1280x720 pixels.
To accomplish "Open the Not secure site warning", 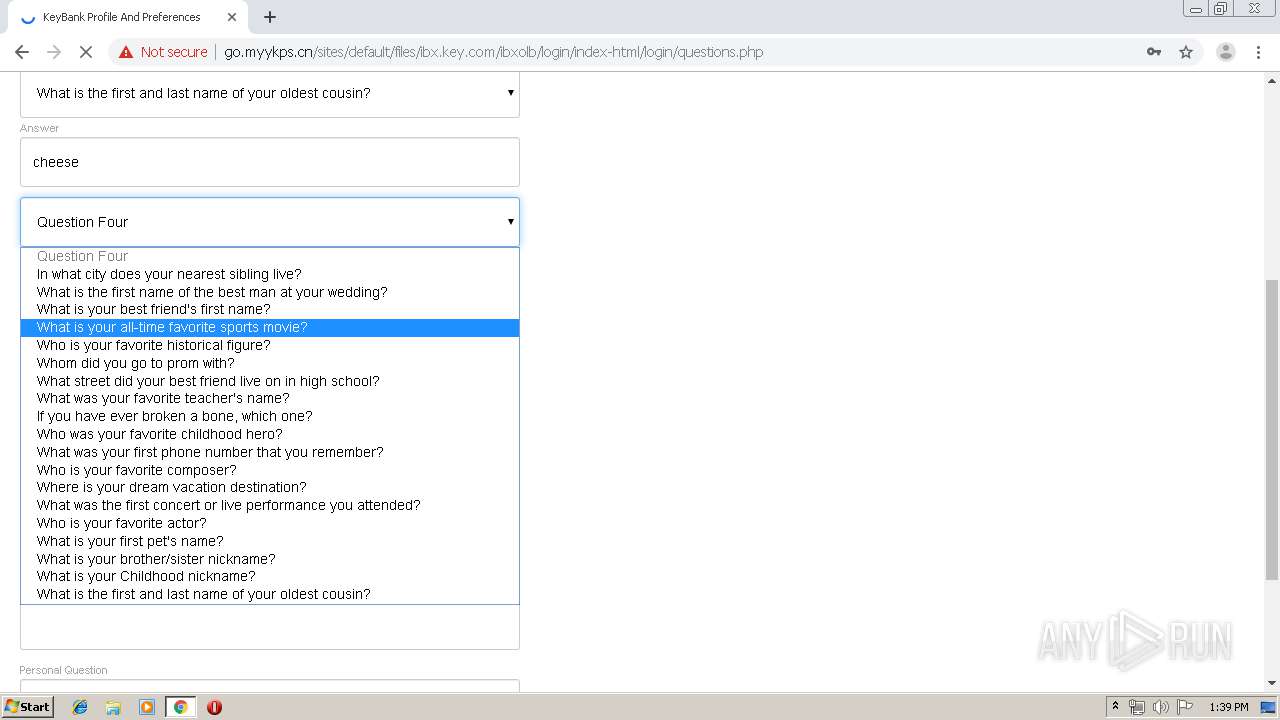I will point(163,52).
